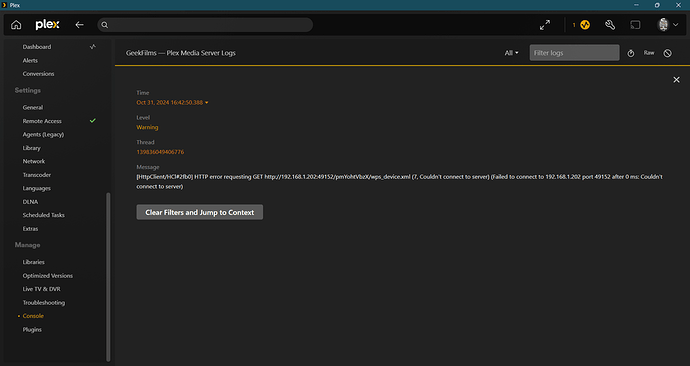Click the green checkmark next to Remote Access
Image resolution: width=690 pixels, height=366 pixels.
pos(93,121)
